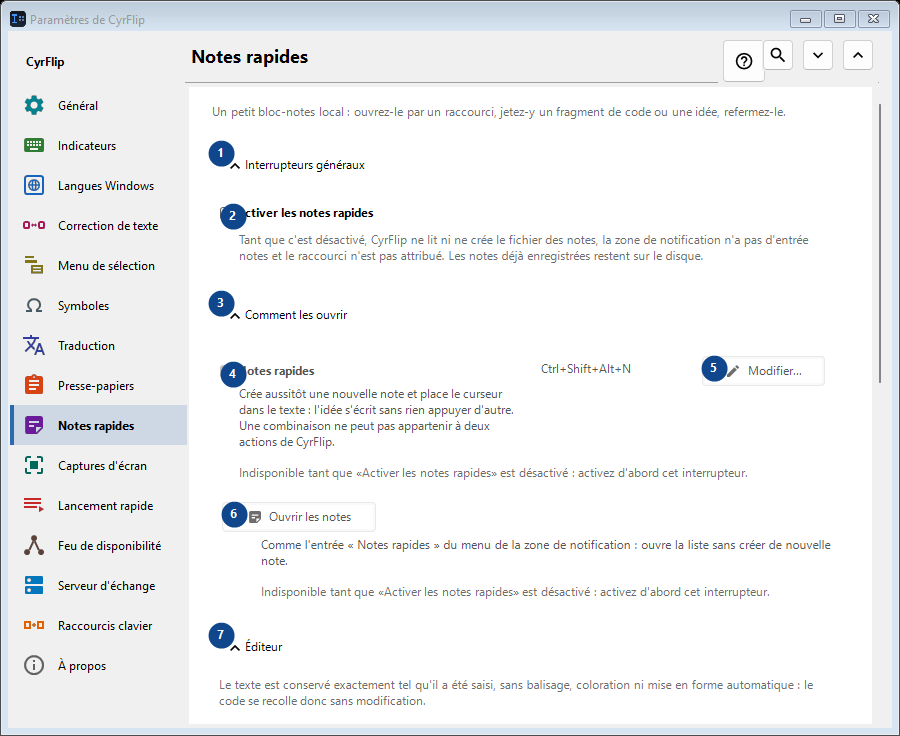The image size is (900, 736).
Task: Click the CyrFlip app icon in title bar
Action: tap(18, 19)
